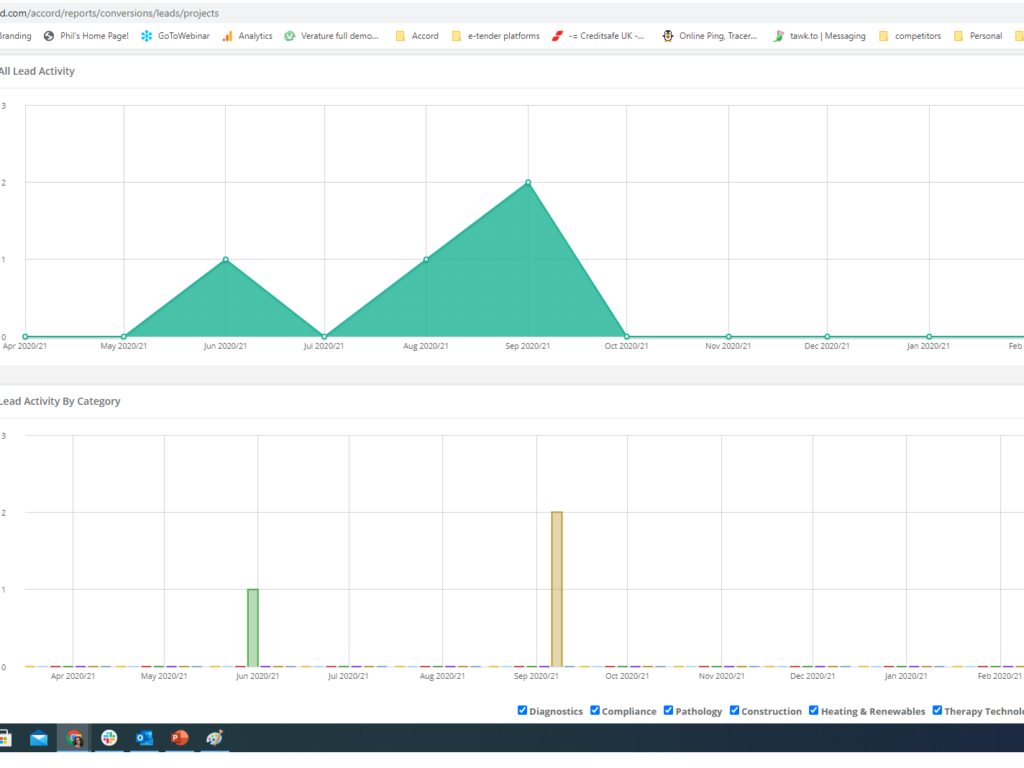Disable the Pathology category checkbox

point(668,711)
